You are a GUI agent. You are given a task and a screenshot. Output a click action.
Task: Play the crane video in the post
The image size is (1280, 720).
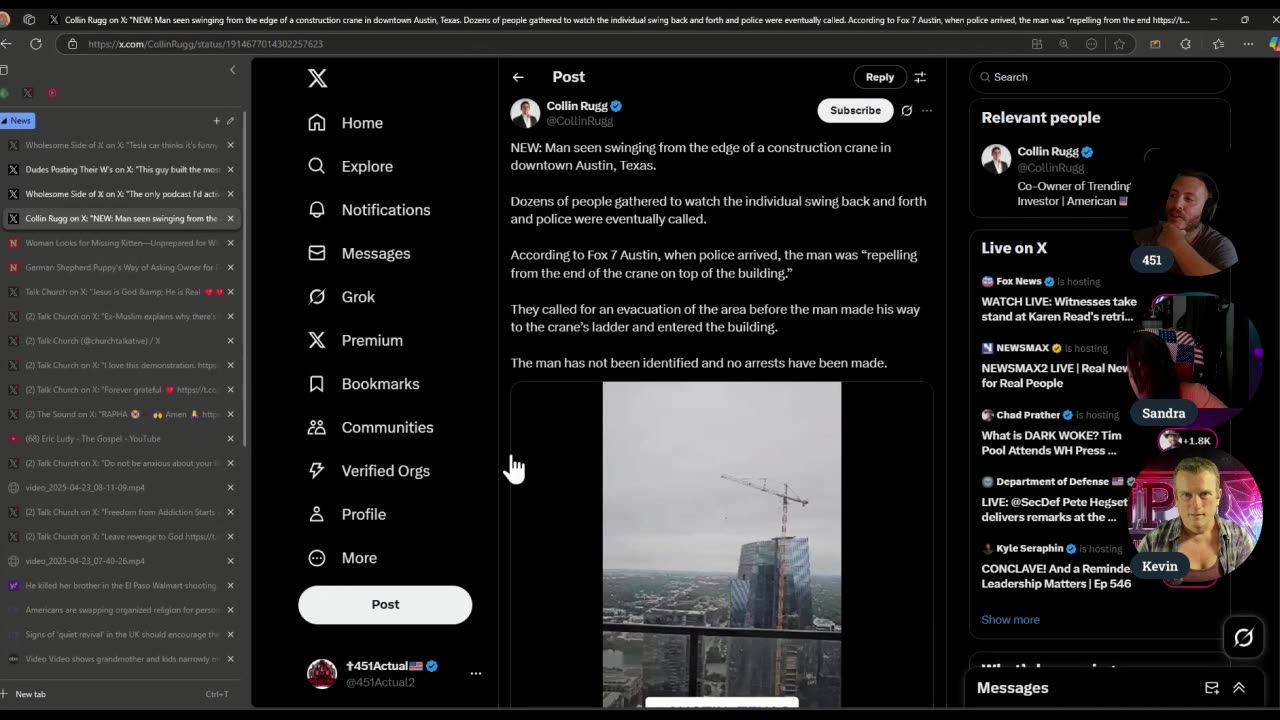(722, 545)
